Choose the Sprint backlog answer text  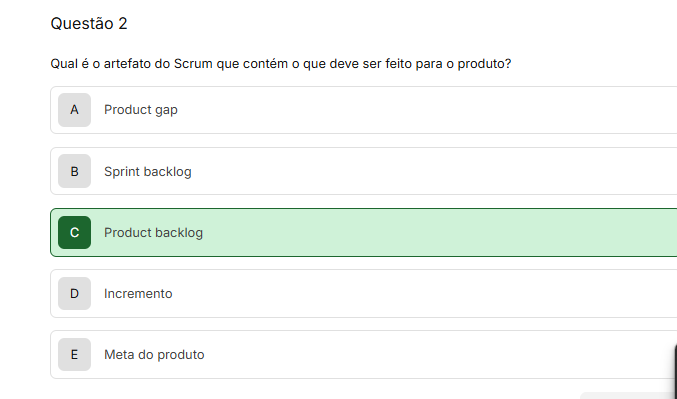point(148,171)
